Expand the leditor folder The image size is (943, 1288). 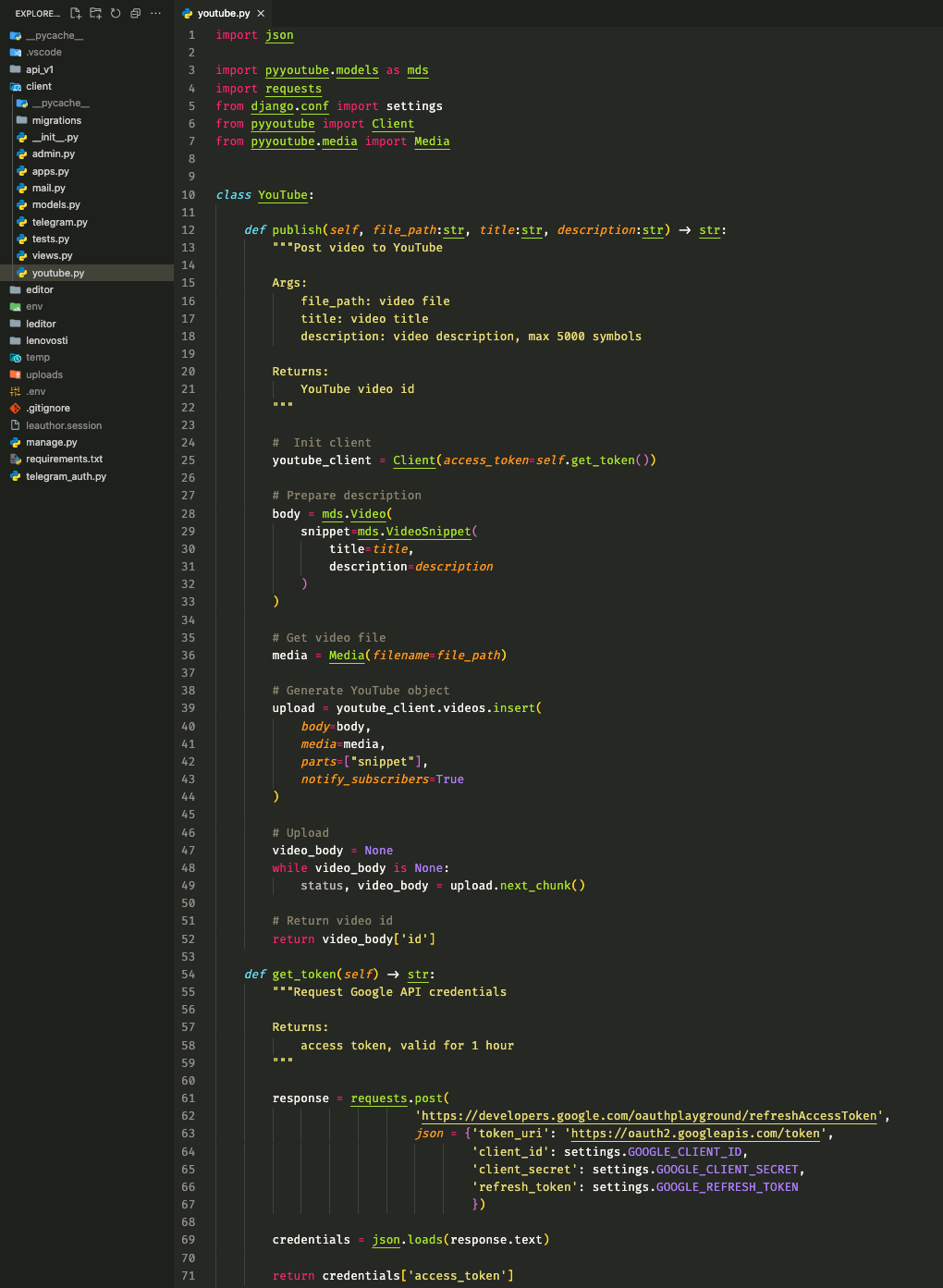[x=87, y=324]
